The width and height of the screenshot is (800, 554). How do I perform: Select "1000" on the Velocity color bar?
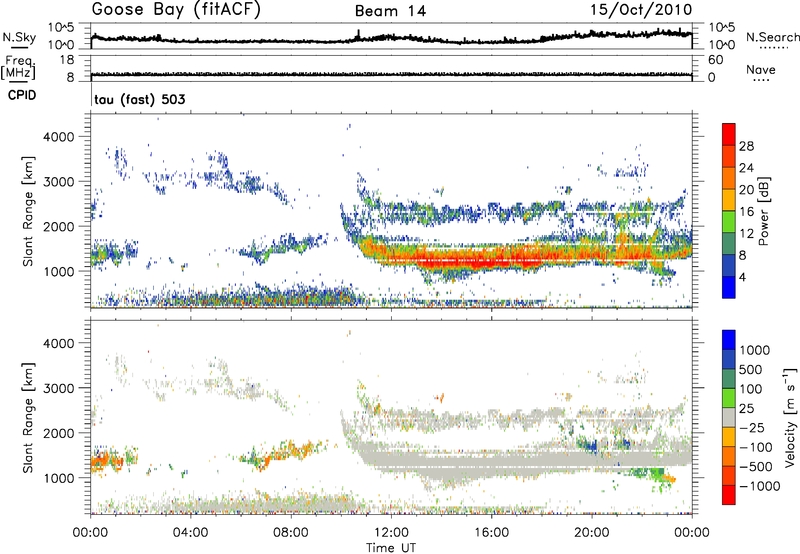(755, 350)
